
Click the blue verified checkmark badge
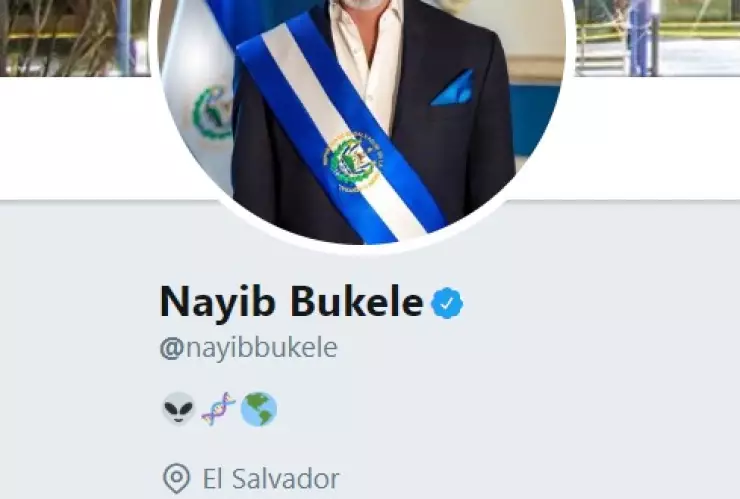[447, 303]
